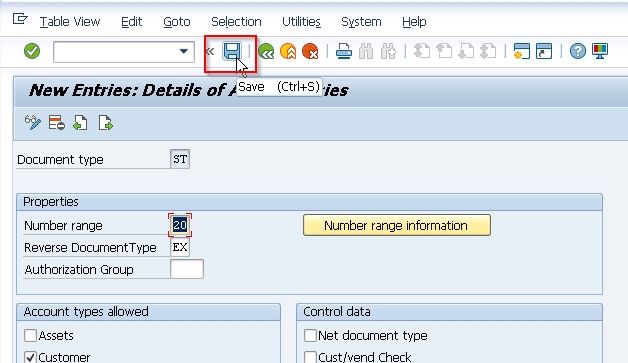Exit with the yellow up-arrow icon

tap(288, 52)
